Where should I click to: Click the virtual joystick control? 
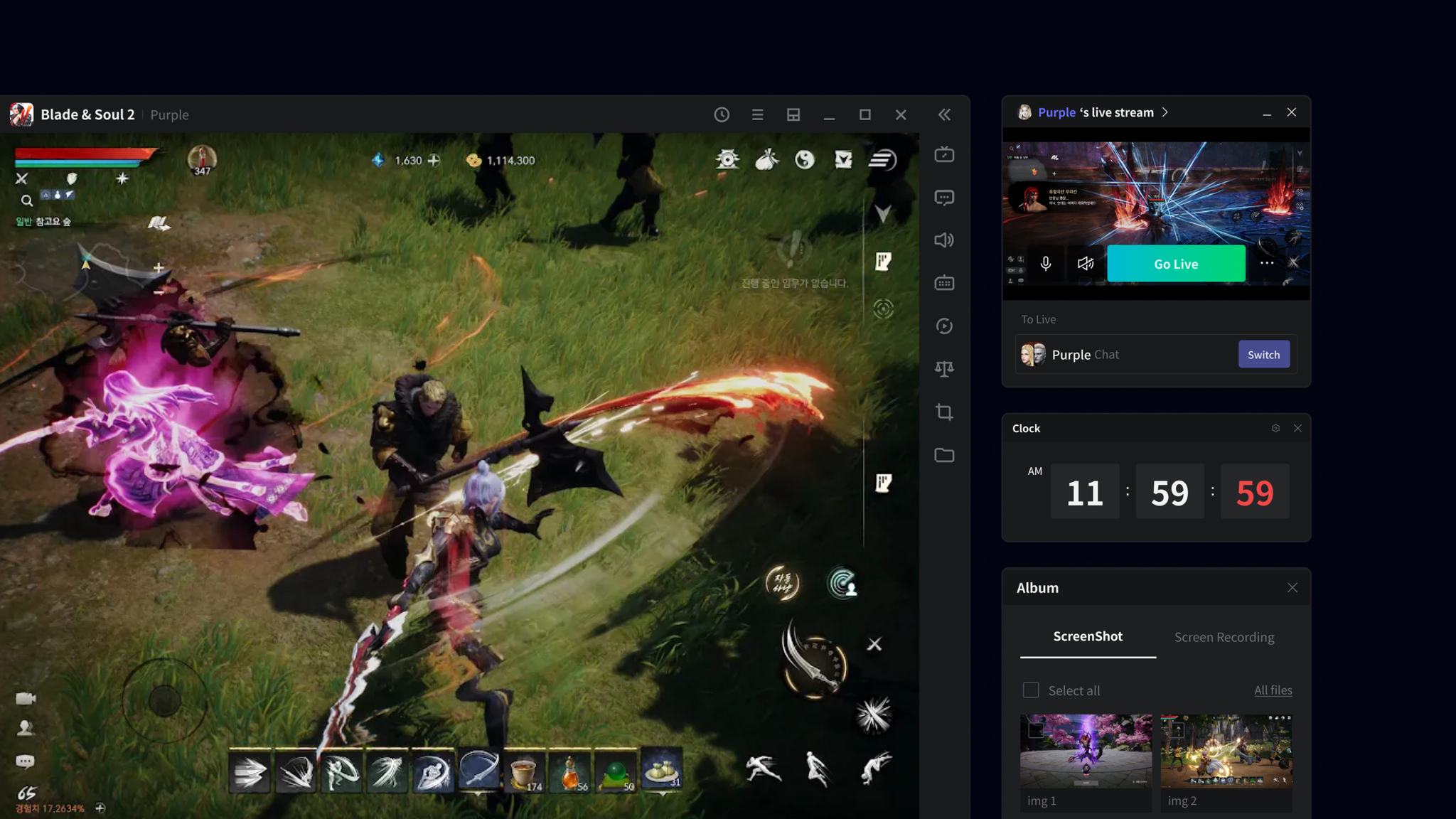pyautogui.click(x=164, y=701)
